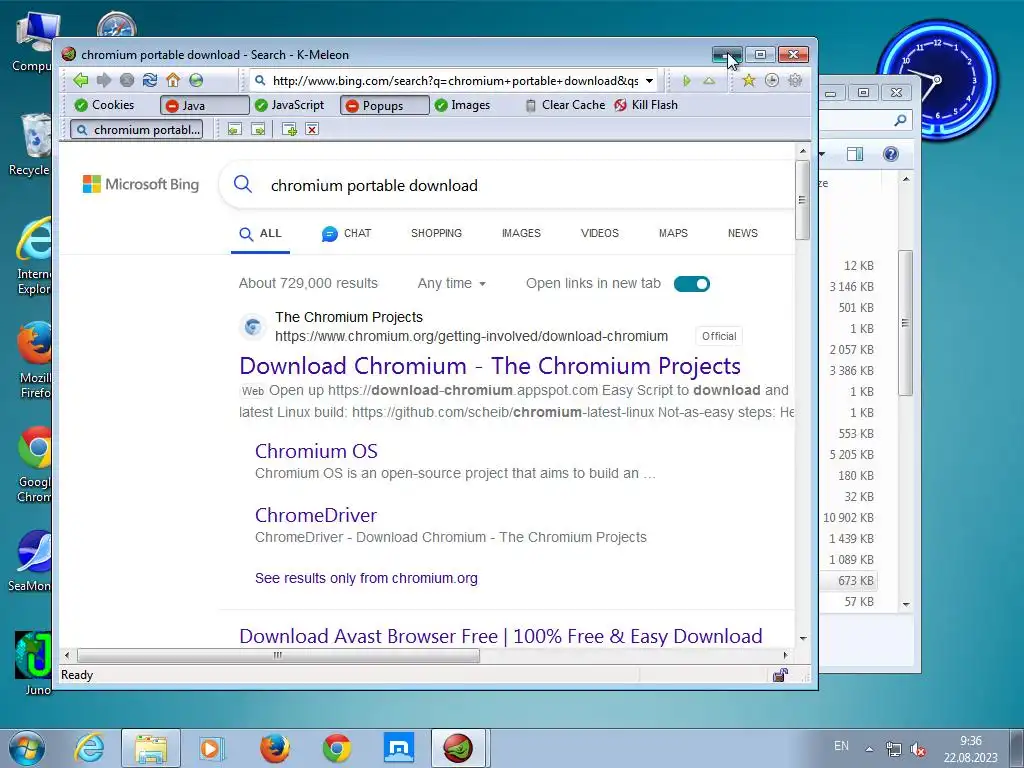1024x768 pixels.
Task: Click the Official badge next to chromium.org
Action: (x=718, y=336)
